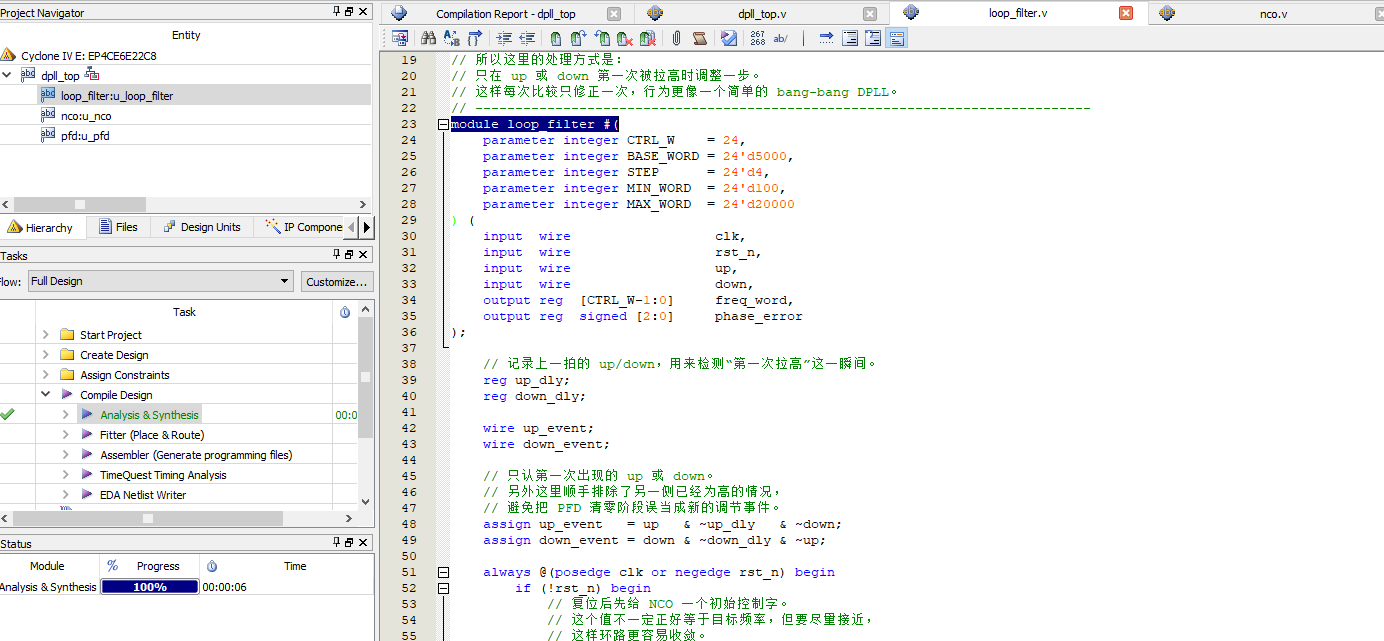The image size is (1384, 641).
Task: Close the Compilation Report tab
Action: click(614, 14)
